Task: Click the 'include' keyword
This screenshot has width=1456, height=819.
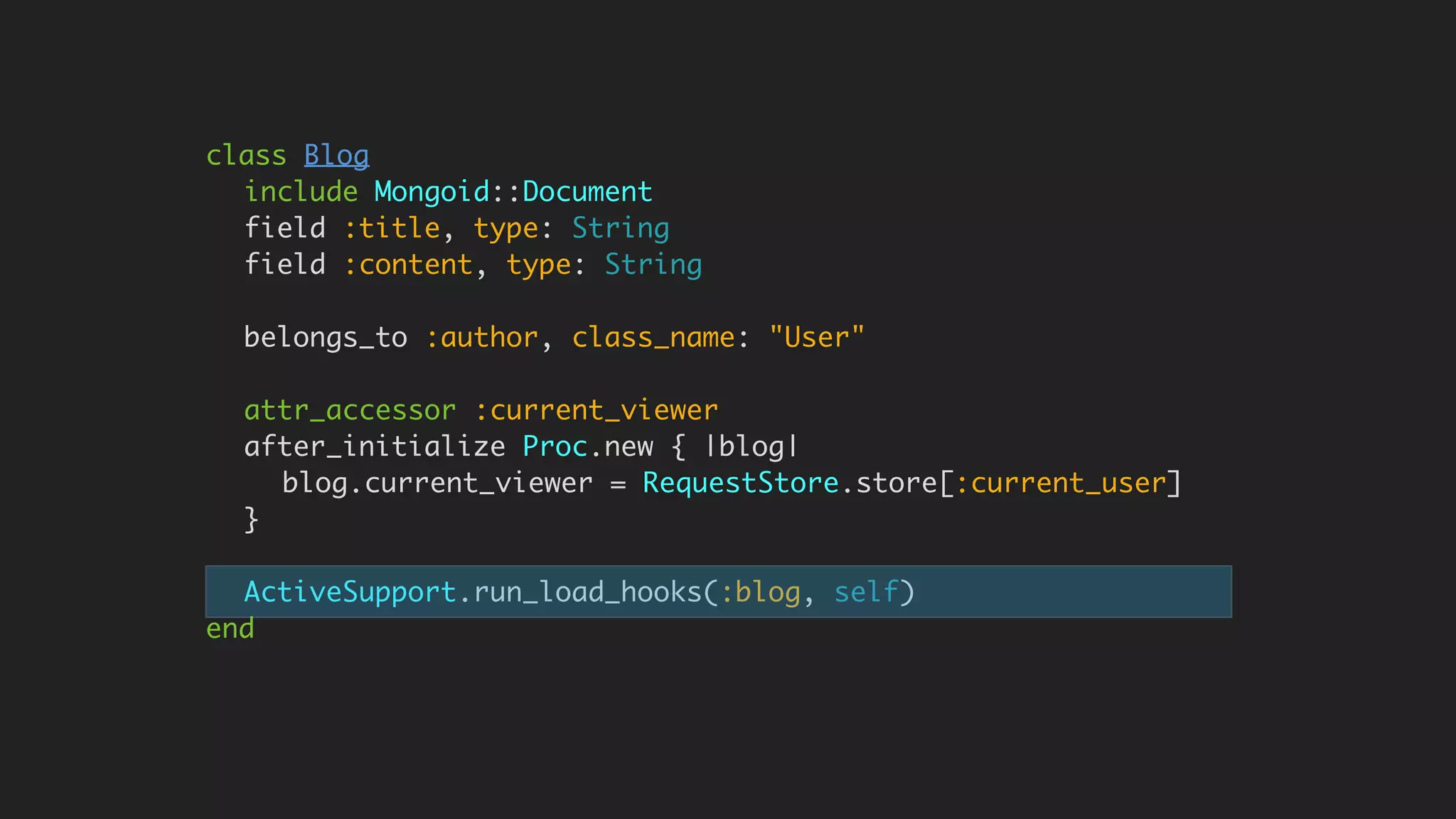Action: click(301, 191)
